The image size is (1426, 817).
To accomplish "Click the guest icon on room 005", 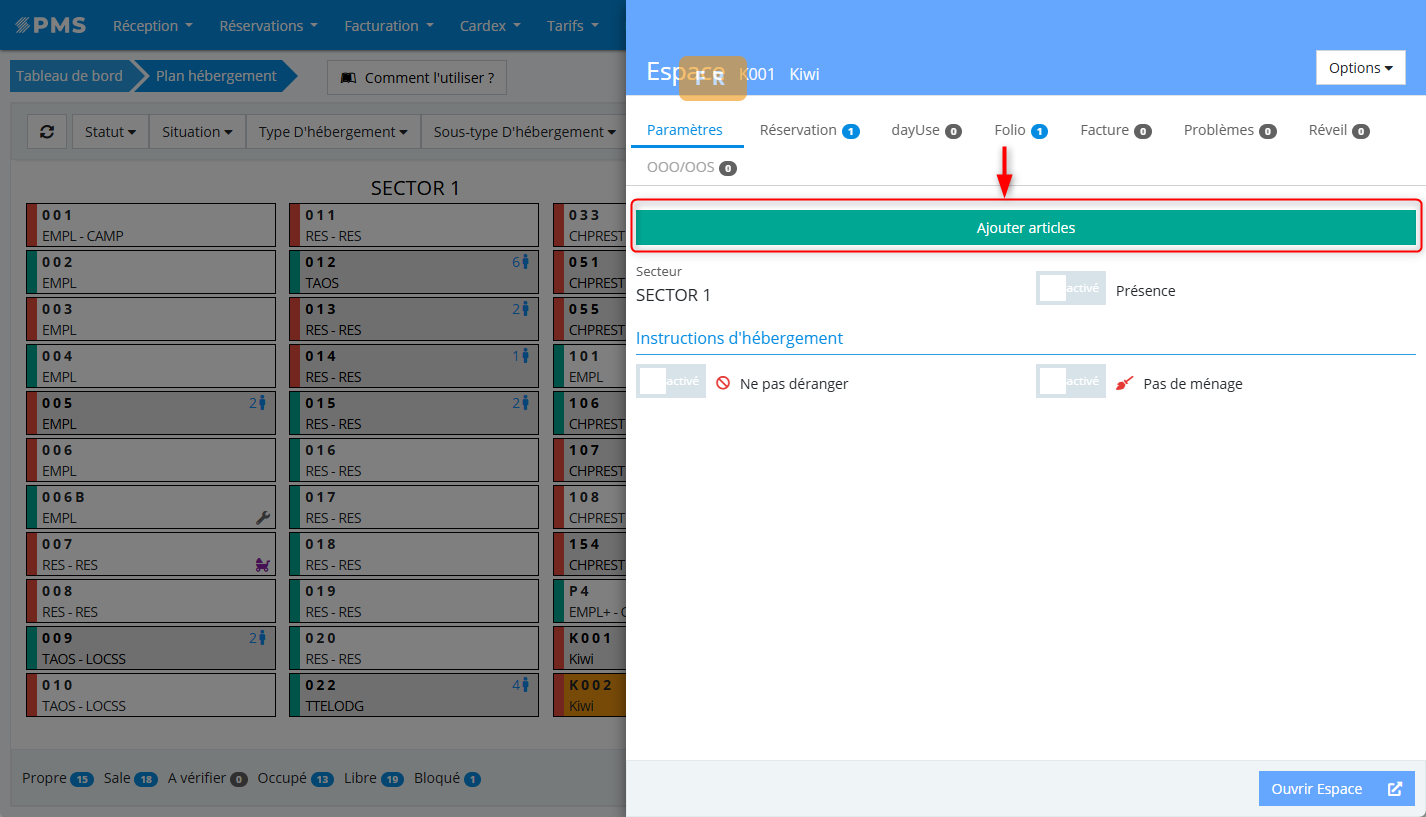I will pos(262,403).
